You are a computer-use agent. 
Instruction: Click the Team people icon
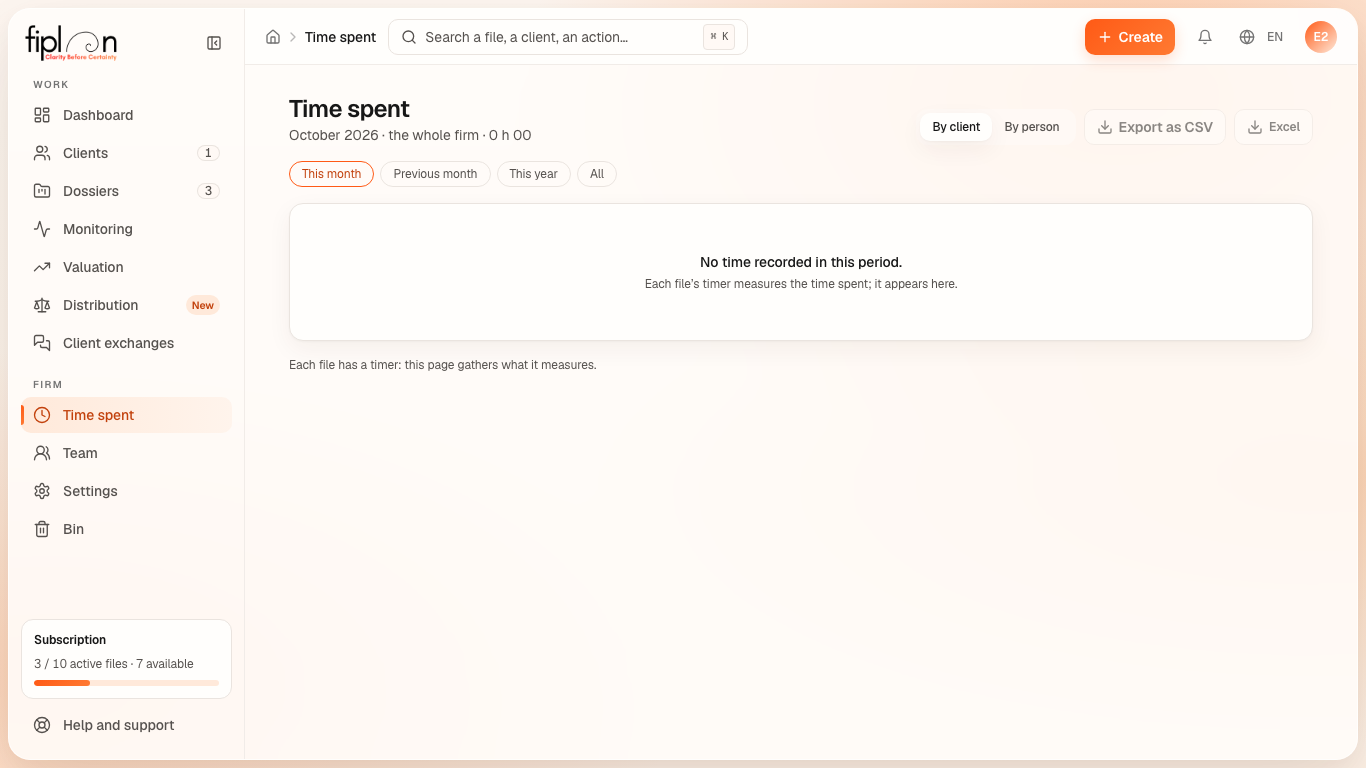tap(42, 453)
